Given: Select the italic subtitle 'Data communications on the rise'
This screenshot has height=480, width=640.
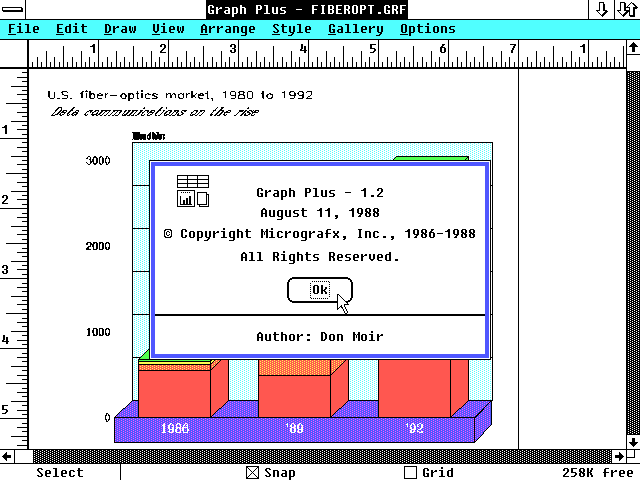Looking at the screenshot, I should click(x=155, y=112).
